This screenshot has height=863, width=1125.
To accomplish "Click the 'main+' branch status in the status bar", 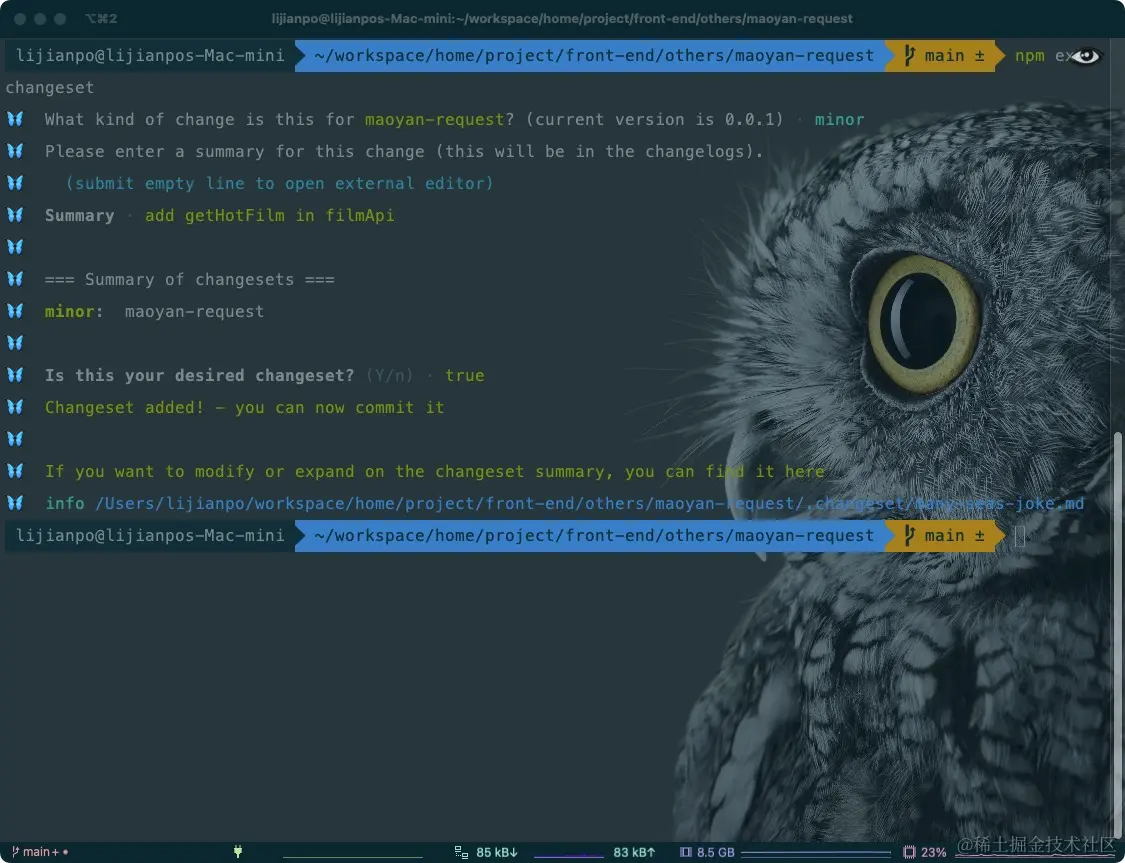I will pos(41,852).
